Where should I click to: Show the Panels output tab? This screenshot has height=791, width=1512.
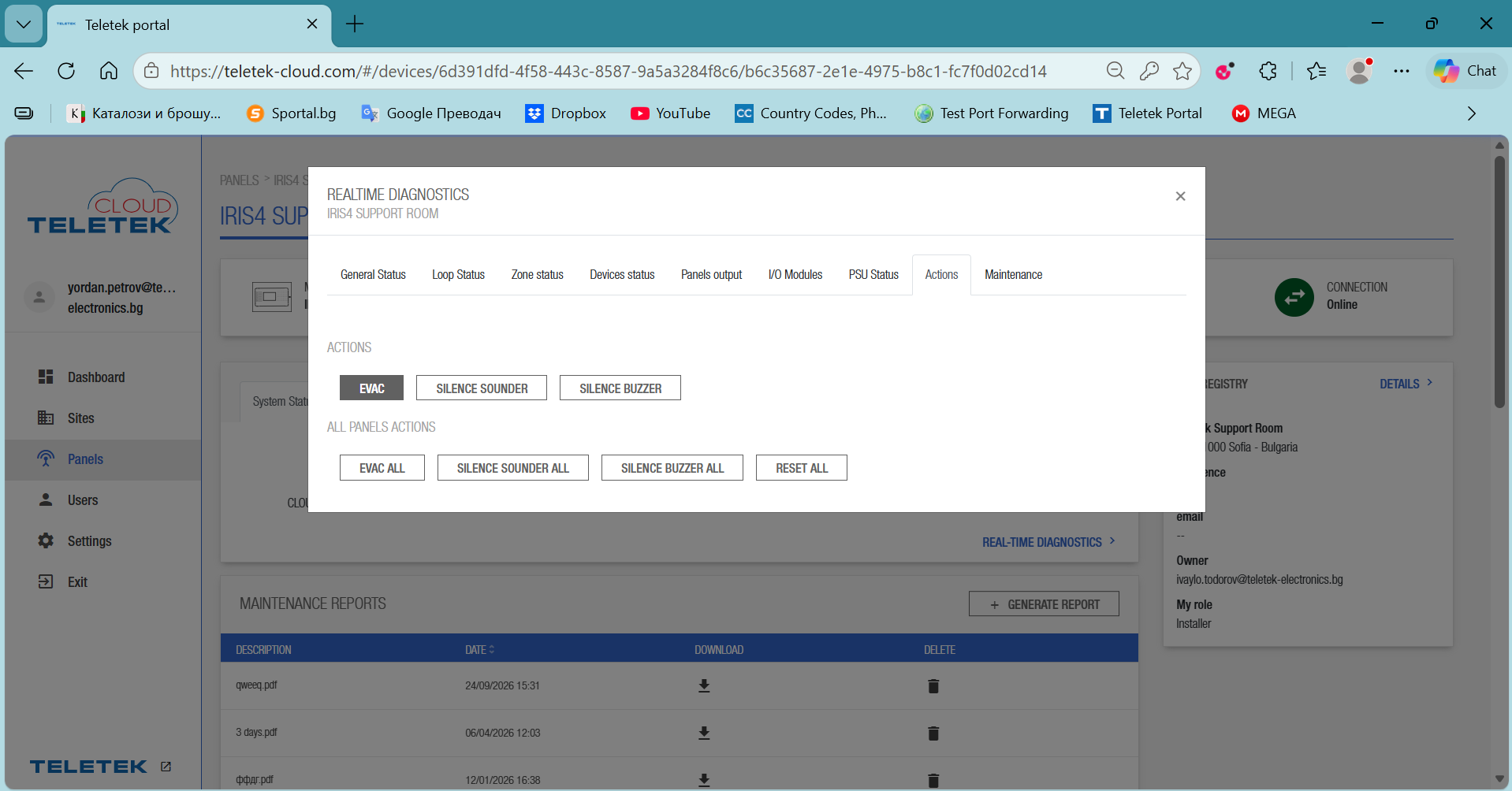point(711,275)
